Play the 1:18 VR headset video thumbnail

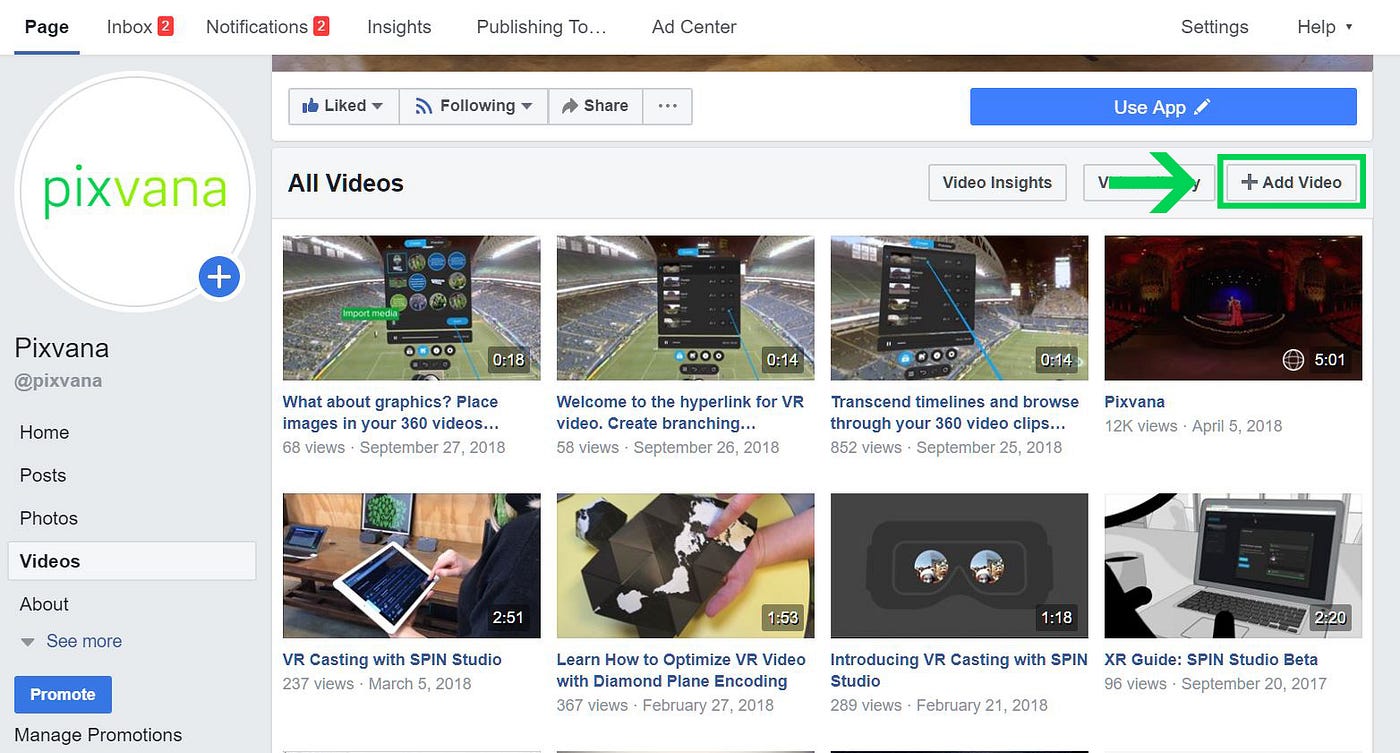point(959,566)
